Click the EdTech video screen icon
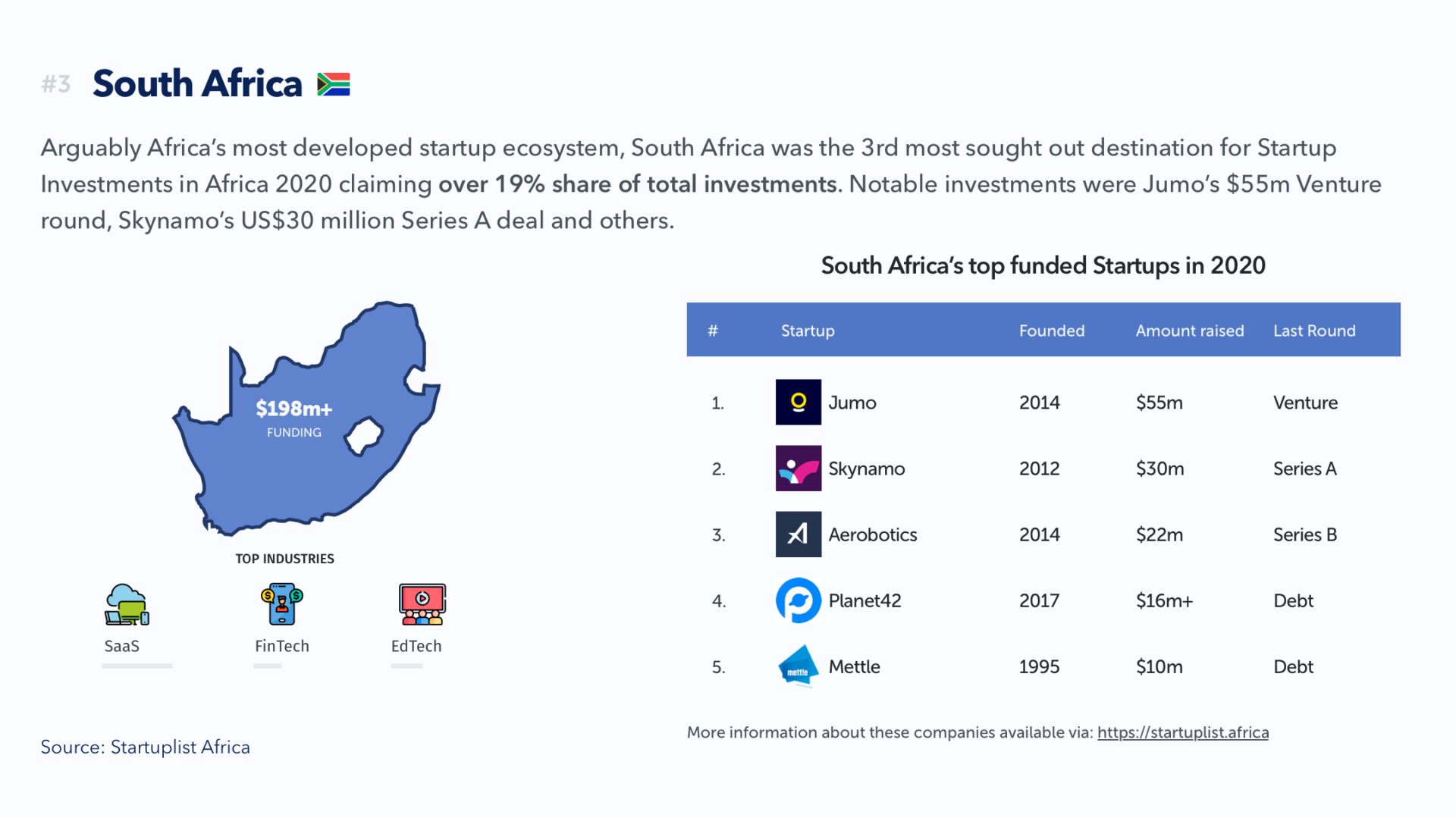This screenshot has width=1456, height=818. coord(422,604)
